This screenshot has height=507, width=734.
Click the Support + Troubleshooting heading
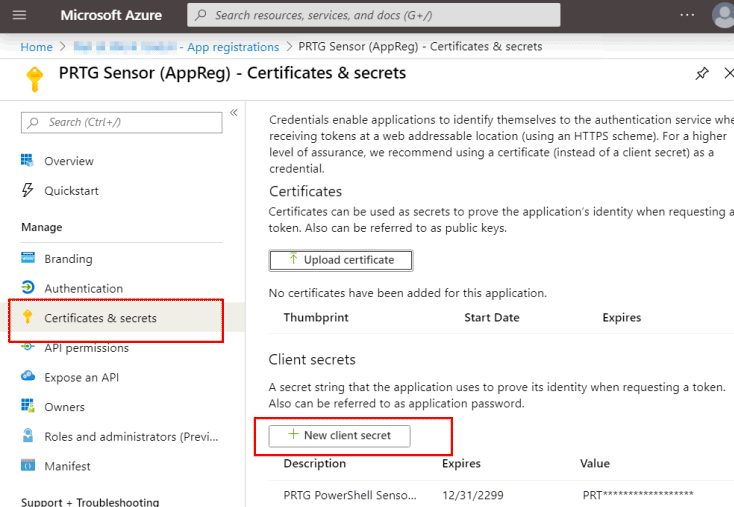point(90,502)
